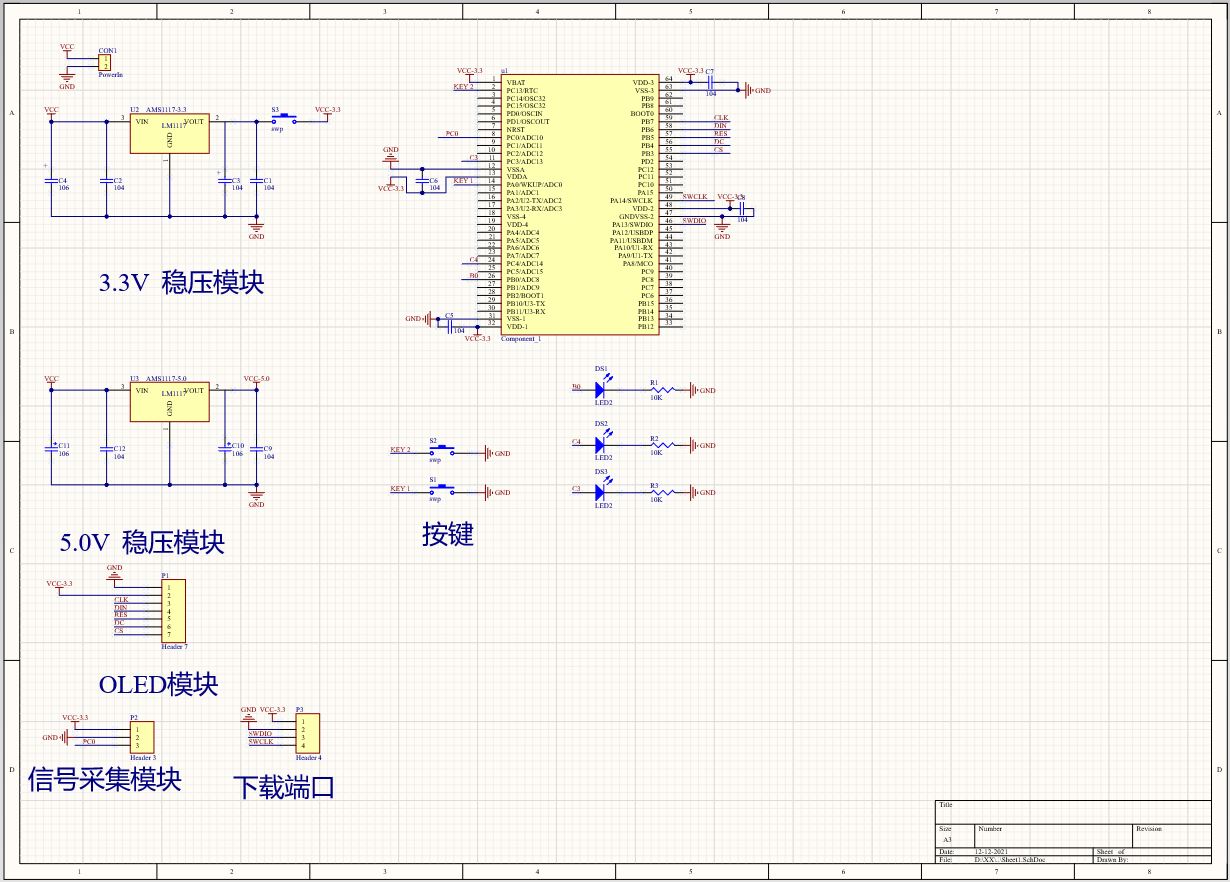Click the GNDVSS-2 pin label

[636, 216]
